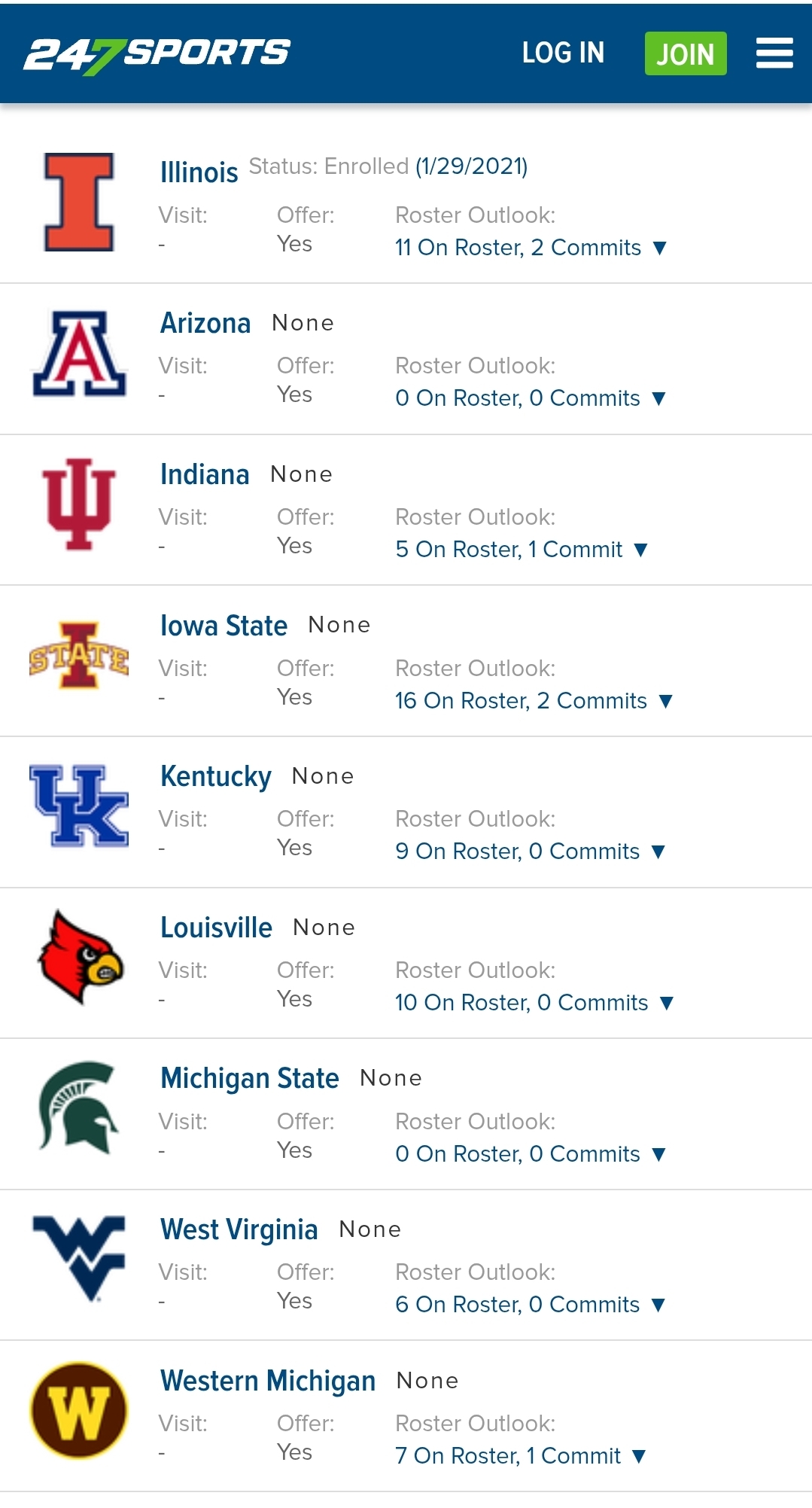Click the green JOIN button
This screenshot has width=812, height=1508.
click(x=686, y=53)
